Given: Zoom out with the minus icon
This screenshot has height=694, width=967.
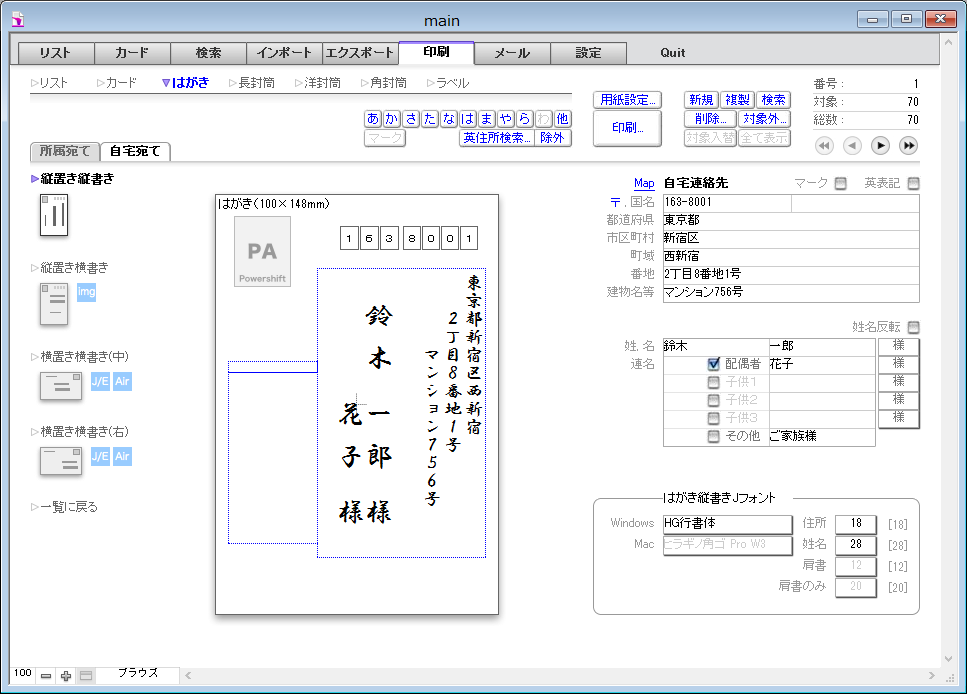Looking at the screenshot, I should 46,676.
